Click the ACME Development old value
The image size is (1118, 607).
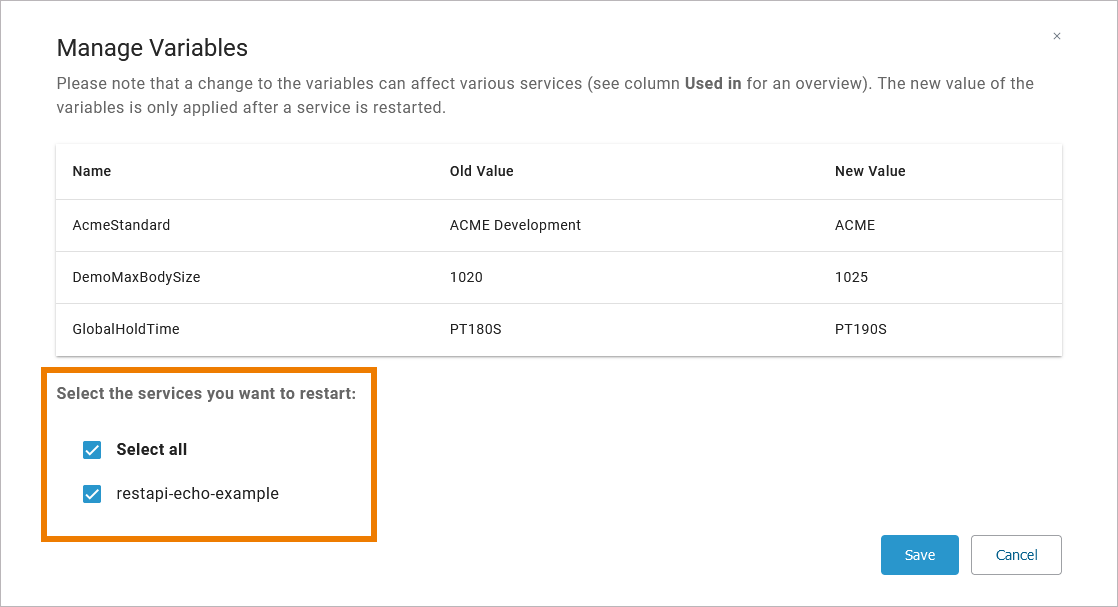515,225
